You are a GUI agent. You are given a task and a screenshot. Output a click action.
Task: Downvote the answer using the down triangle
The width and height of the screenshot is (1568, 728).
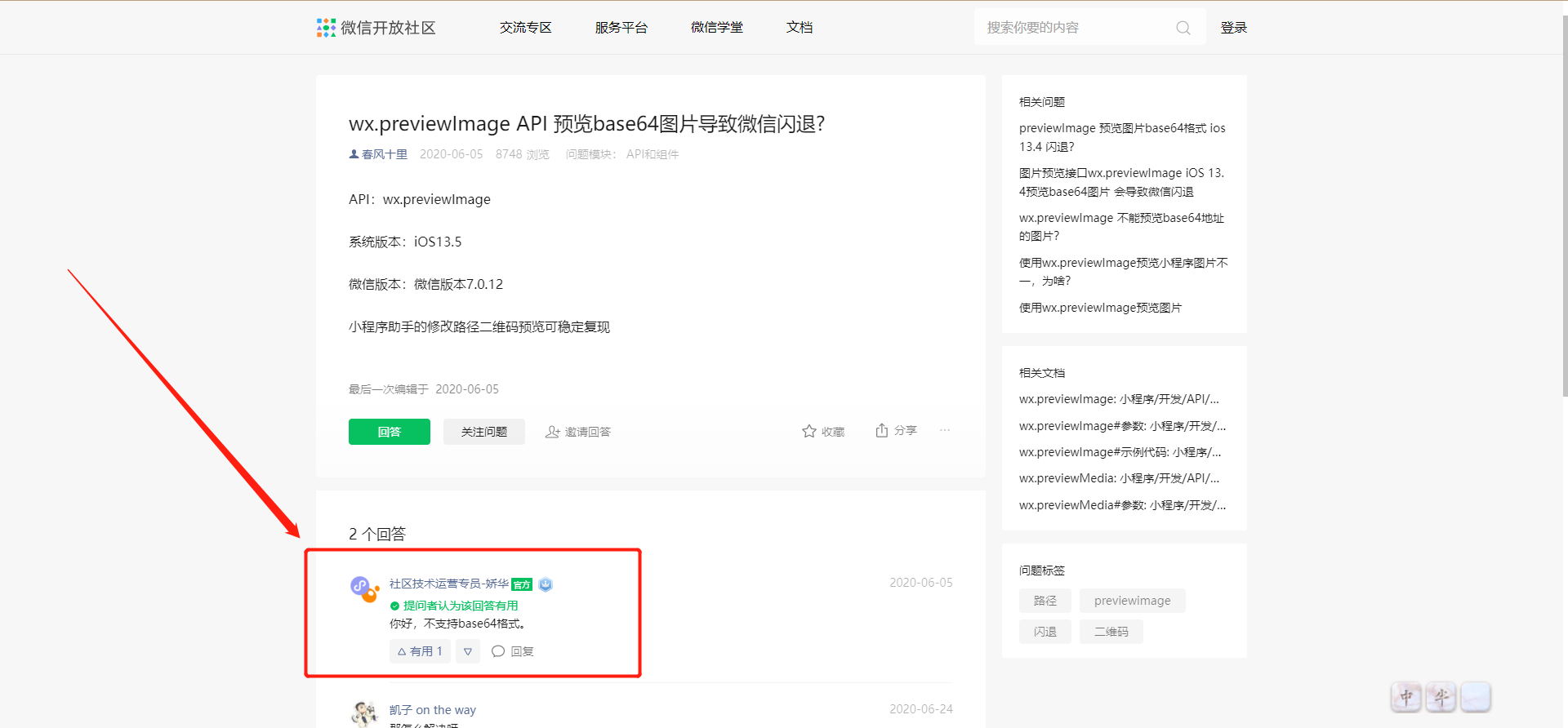[x=468, y=651]
